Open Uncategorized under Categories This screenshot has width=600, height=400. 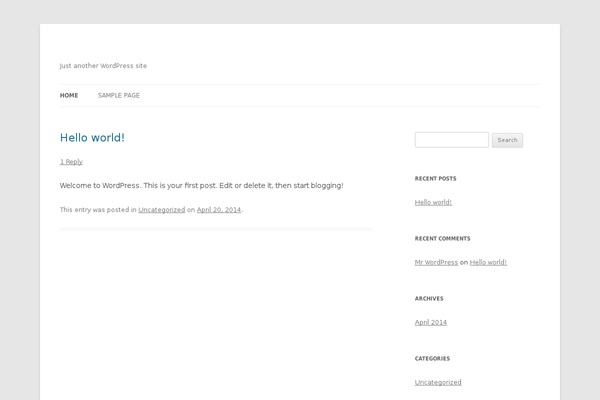(438, 382)
